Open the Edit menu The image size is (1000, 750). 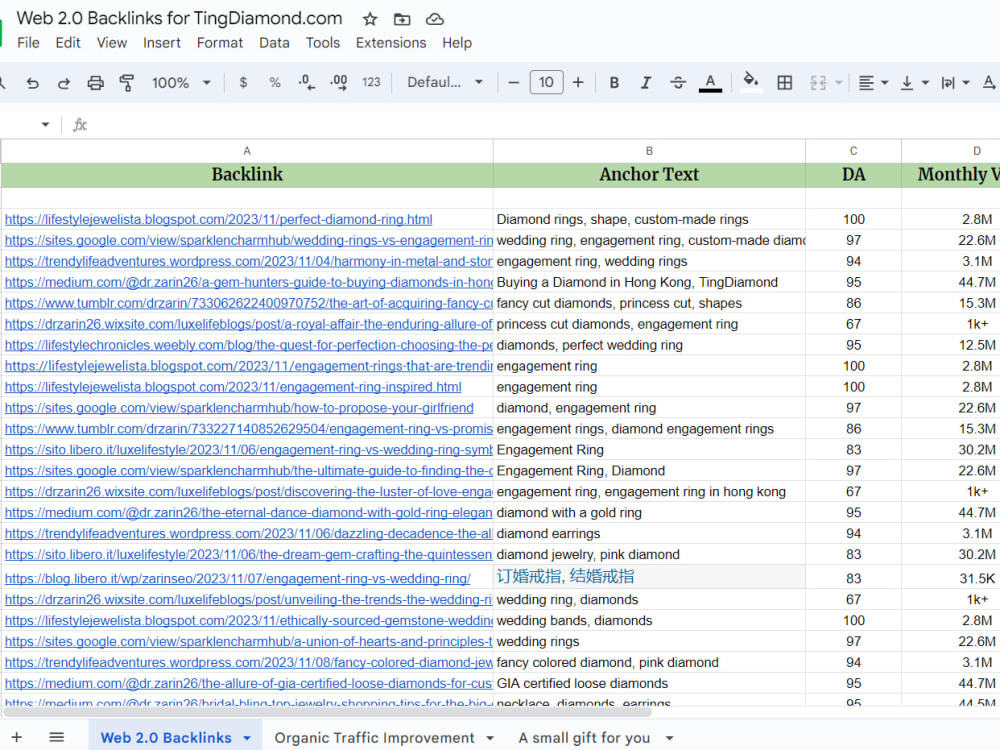[68, 43]
